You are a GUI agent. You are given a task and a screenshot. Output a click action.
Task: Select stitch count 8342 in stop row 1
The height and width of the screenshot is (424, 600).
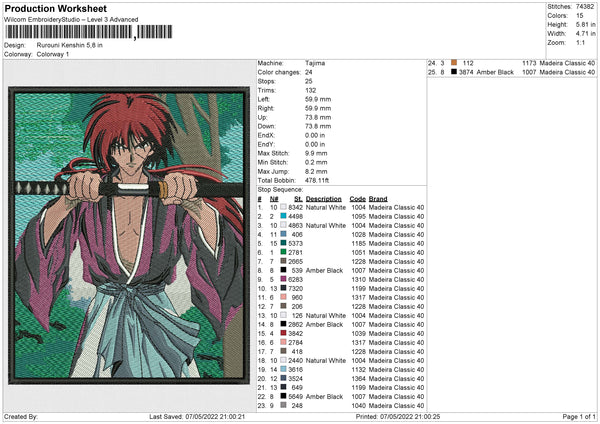[295, 207]
